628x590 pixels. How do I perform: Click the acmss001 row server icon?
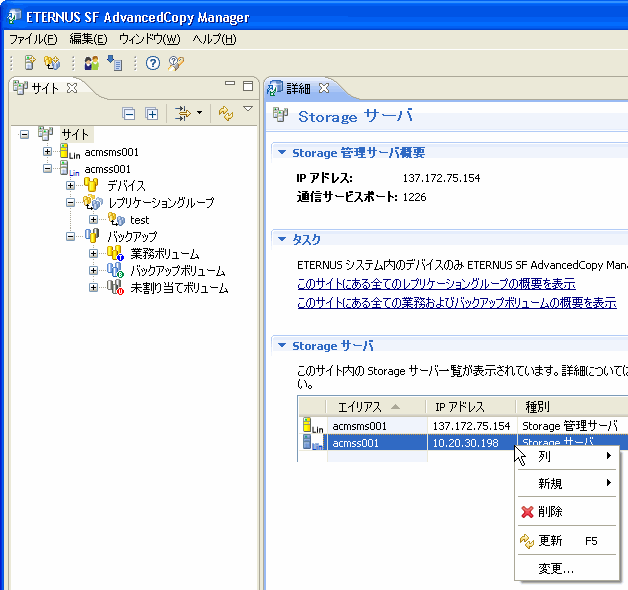point(313,442)
